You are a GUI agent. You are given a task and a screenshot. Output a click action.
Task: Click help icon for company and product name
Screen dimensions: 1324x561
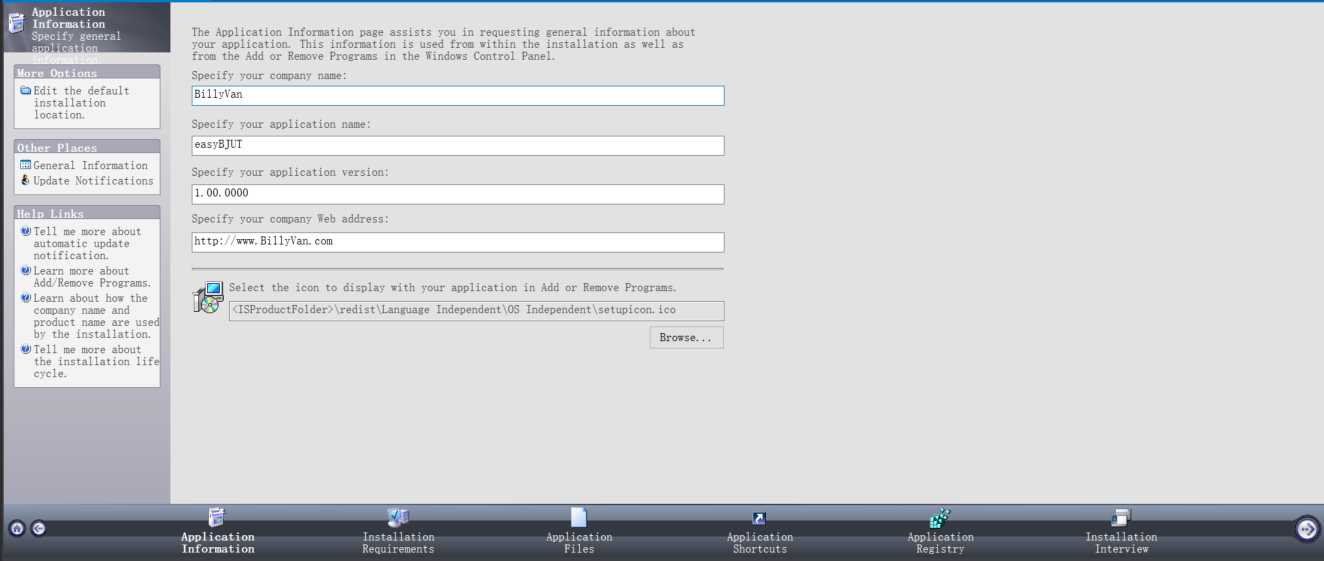[26, 298]
